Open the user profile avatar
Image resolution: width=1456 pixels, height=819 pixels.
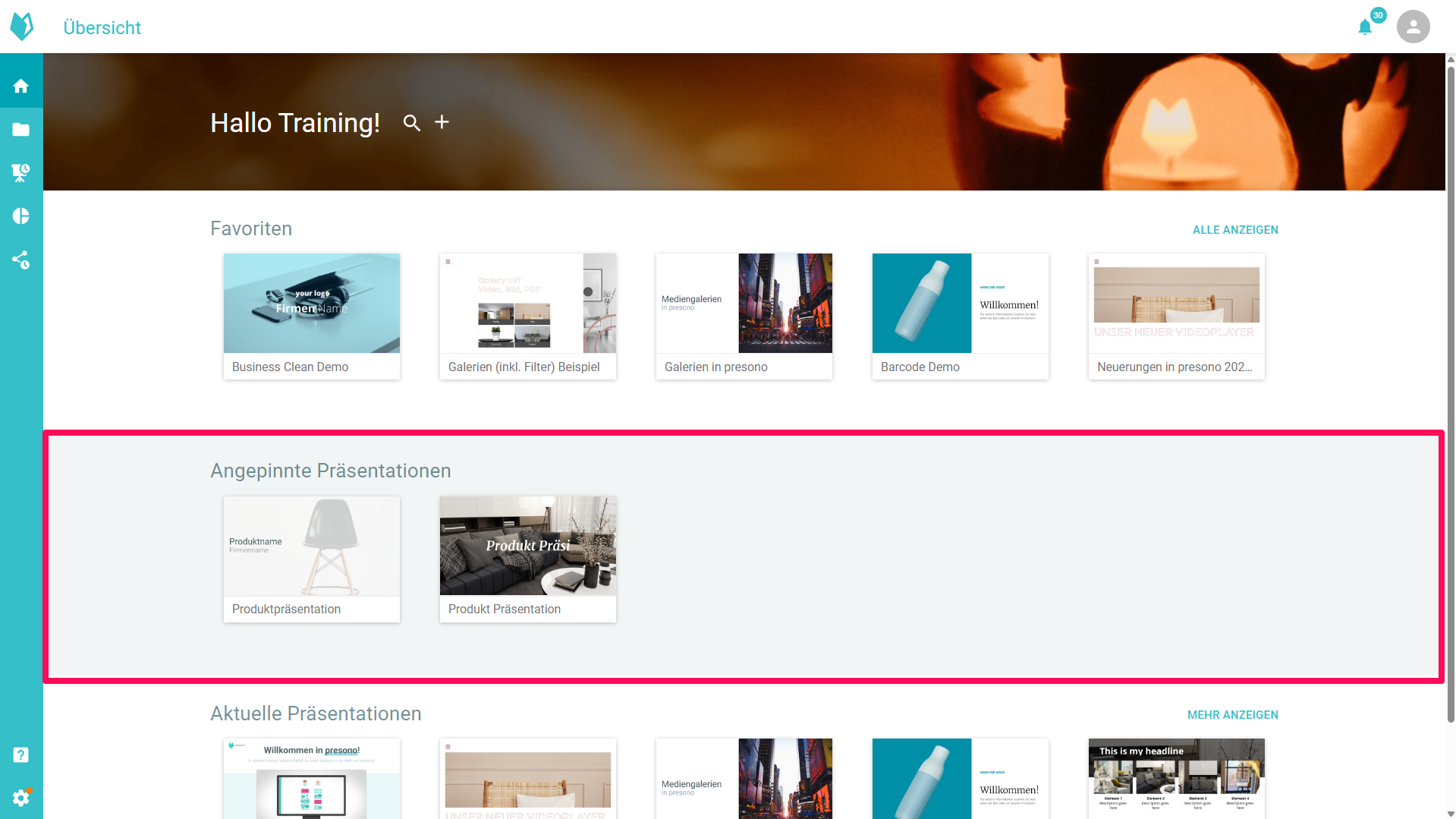[1413, 27]
